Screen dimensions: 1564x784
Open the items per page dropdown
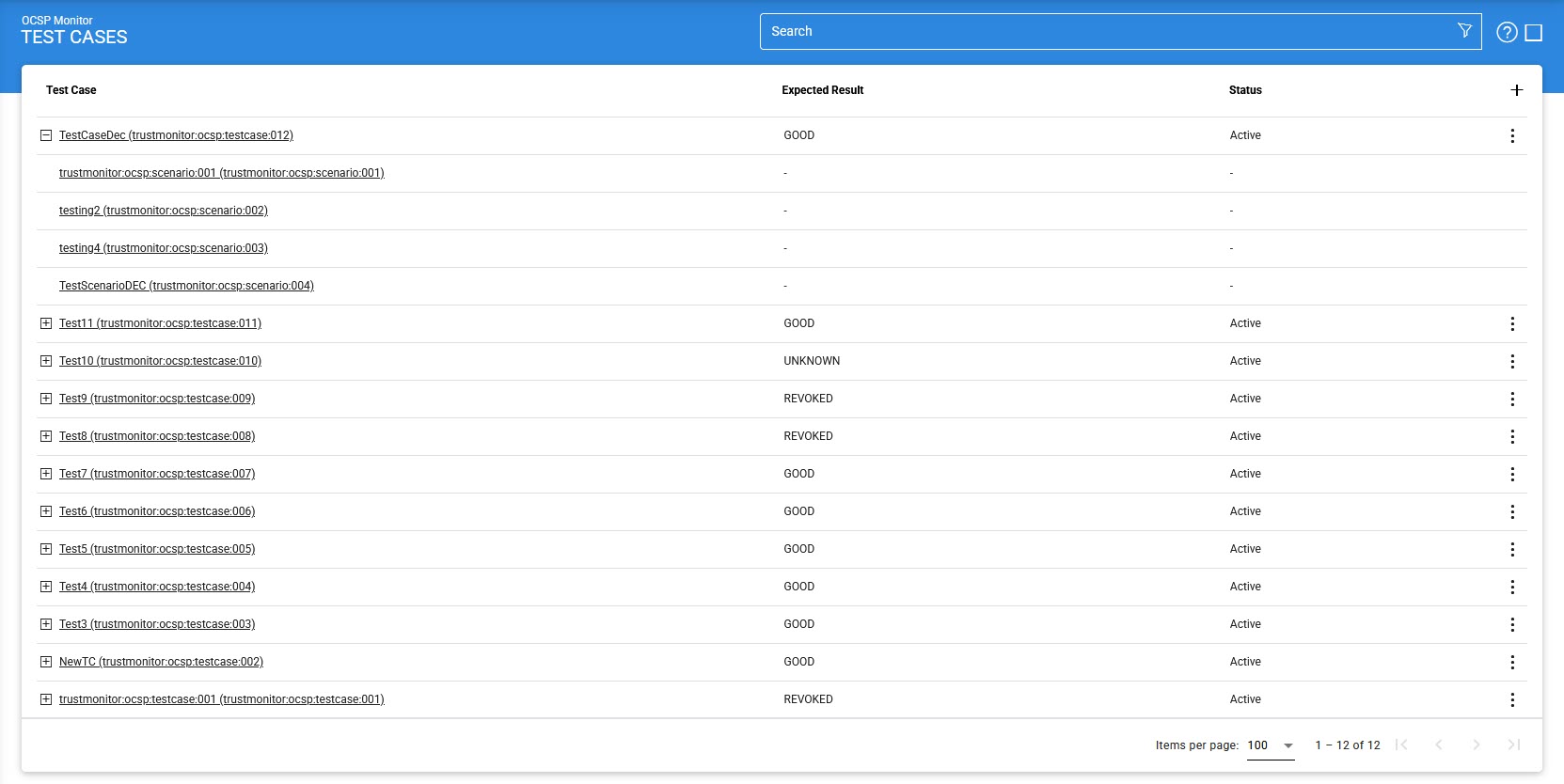tap(1271, 745)
